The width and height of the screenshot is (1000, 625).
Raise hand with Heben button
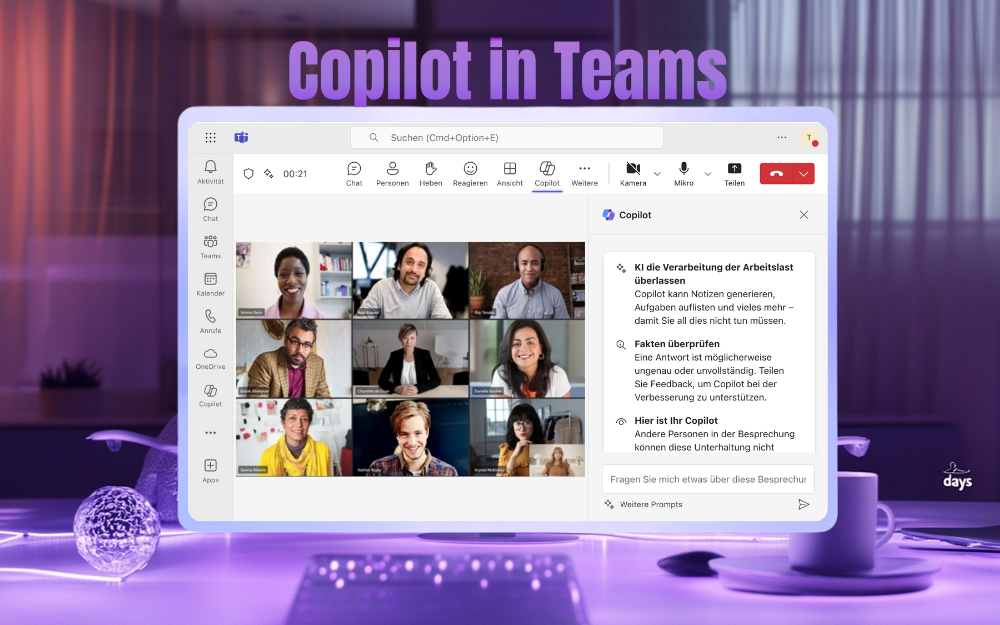430,173
